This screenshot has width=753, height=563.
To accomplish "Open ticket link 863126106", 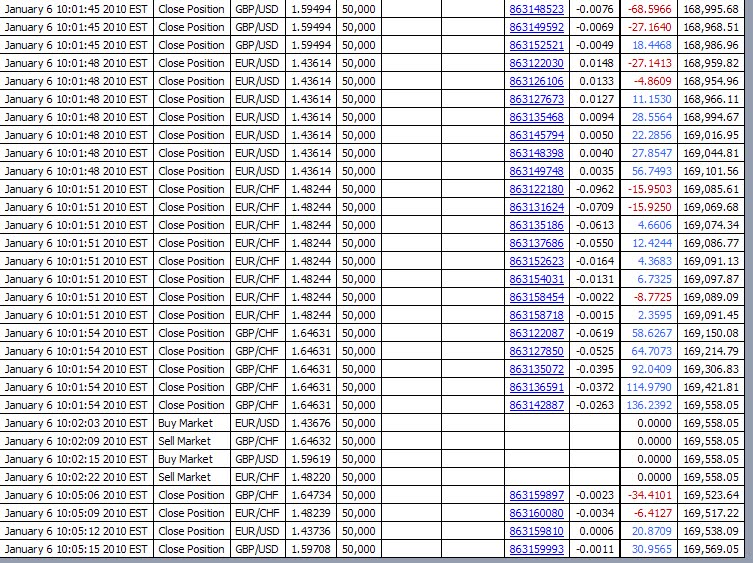I will point(536,81).
